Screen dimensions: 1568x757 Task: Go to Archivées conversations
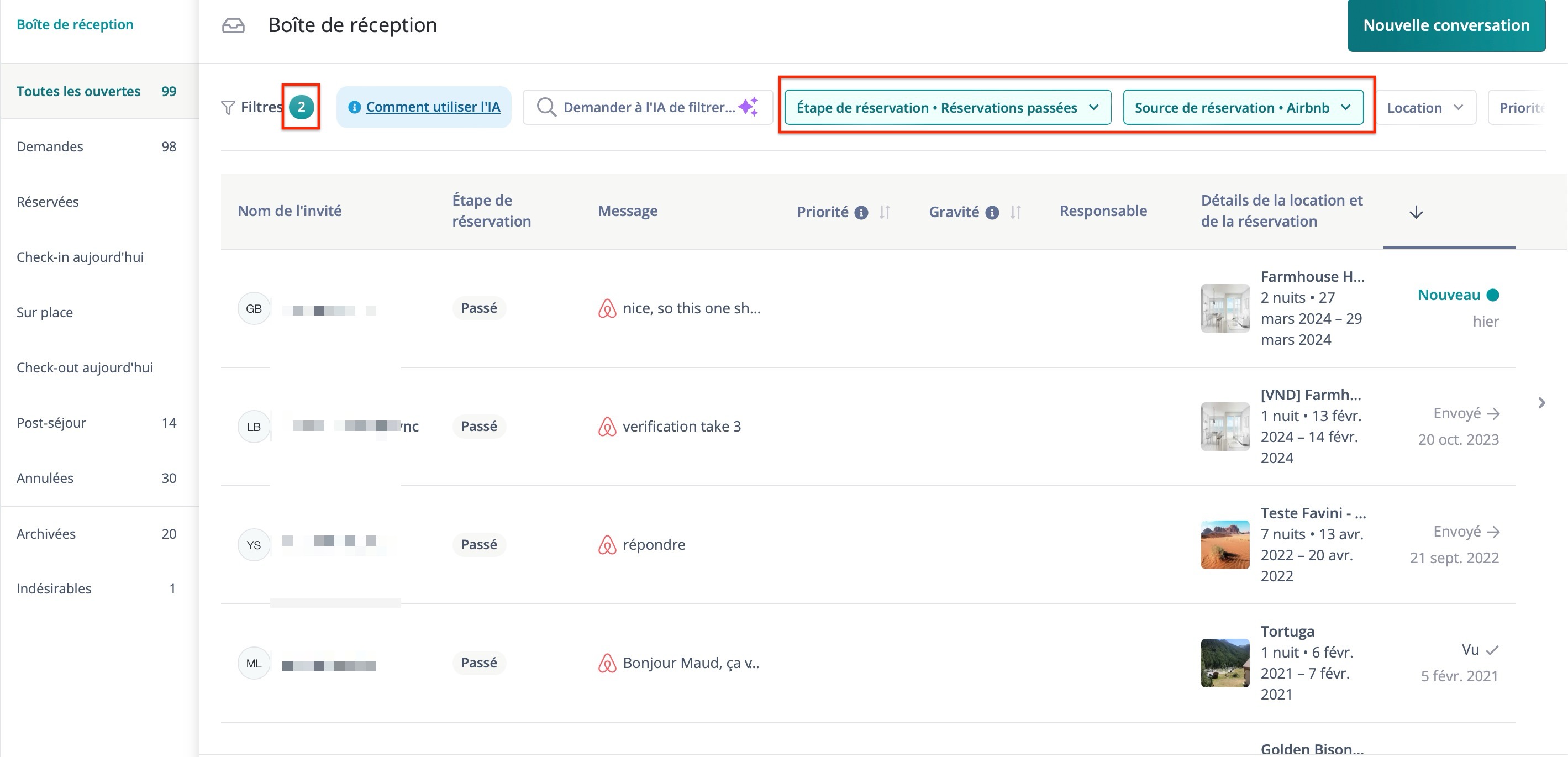(x=46, y=534)
